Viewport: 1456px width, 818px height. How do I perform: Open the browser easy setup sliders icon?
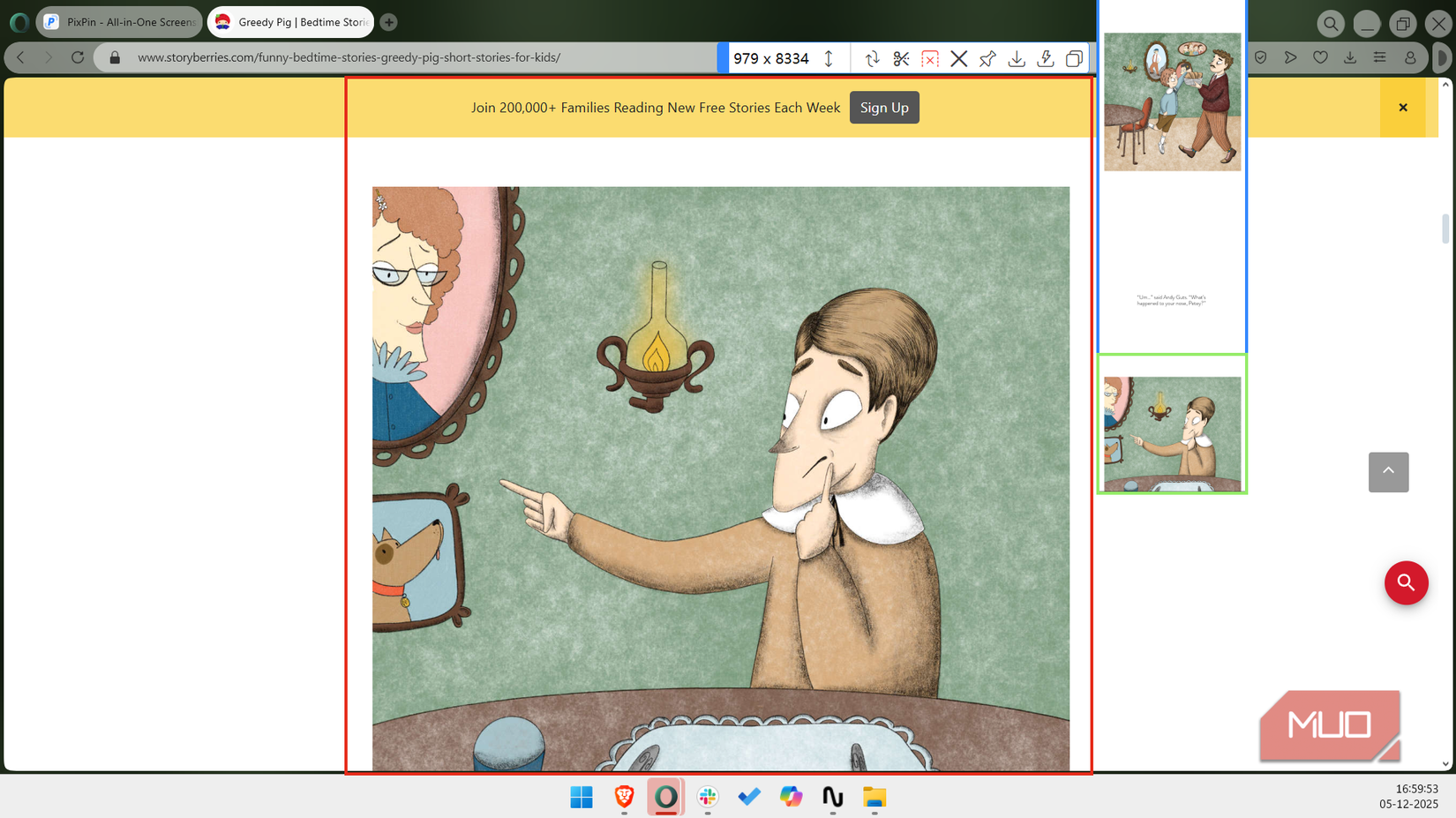(x=1380, y=57)
